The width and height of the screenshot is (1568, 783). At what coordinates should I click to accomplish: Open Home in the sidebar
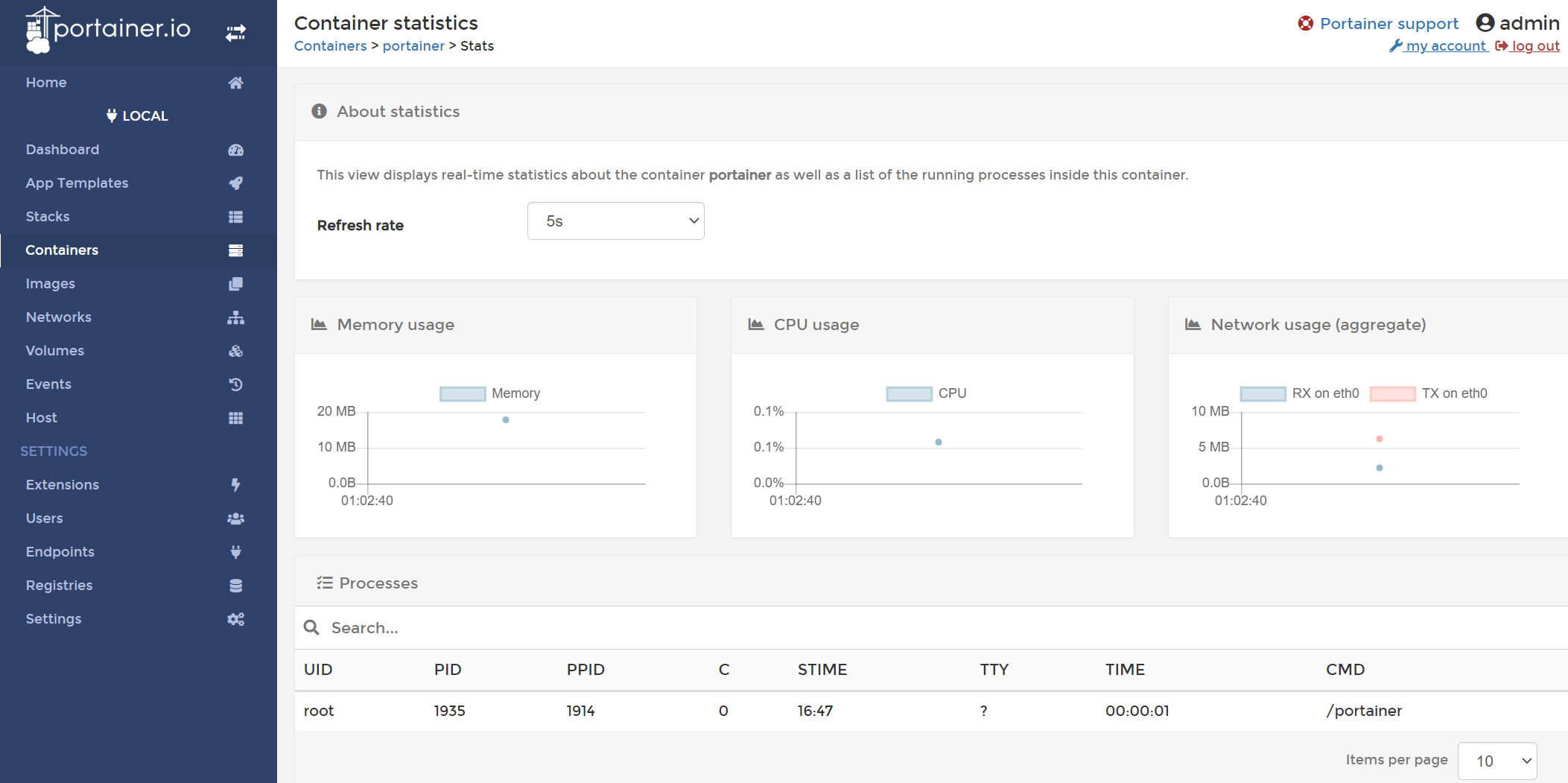click(46, 83)
